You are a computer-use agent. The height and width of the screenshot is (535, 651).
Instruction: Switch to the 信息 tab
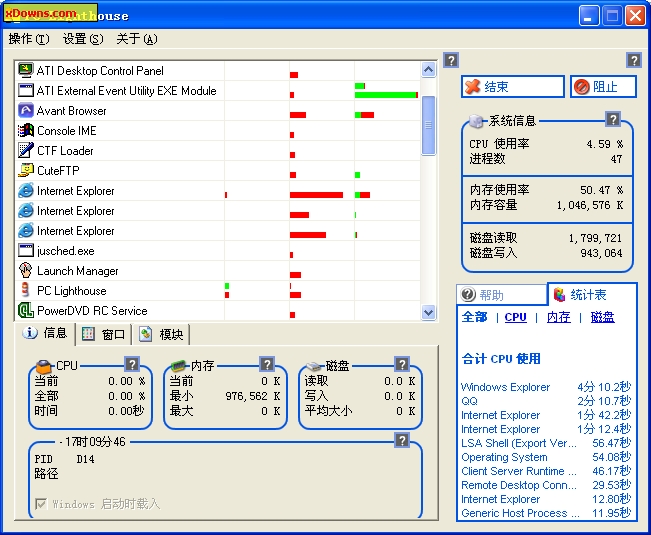(45, 333)
